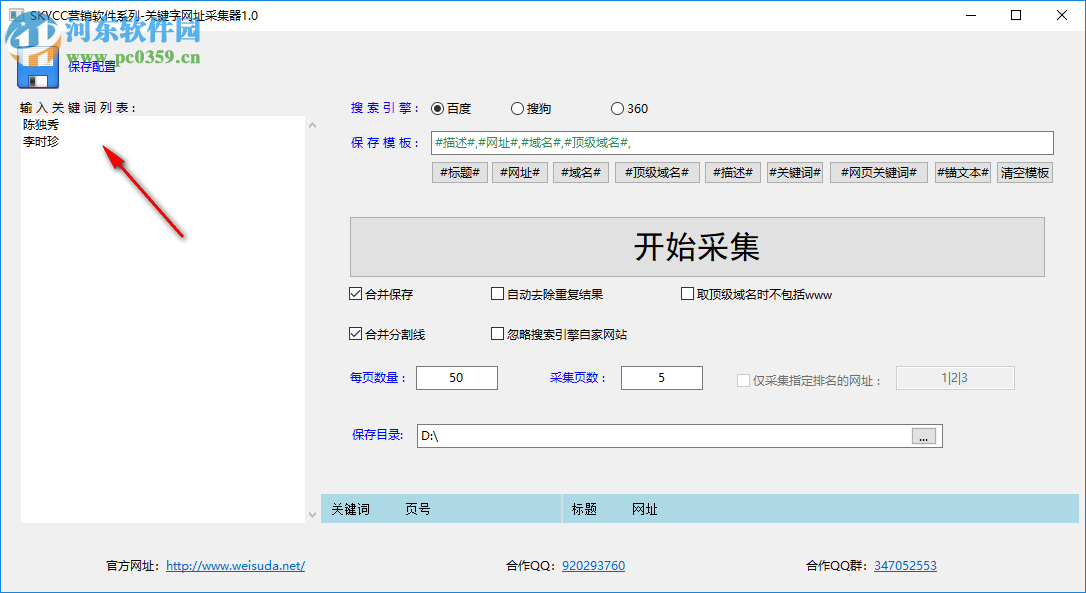1086x593 pixels.
Task: Insert the #标题# title template tag
Action: pos(459,172)
